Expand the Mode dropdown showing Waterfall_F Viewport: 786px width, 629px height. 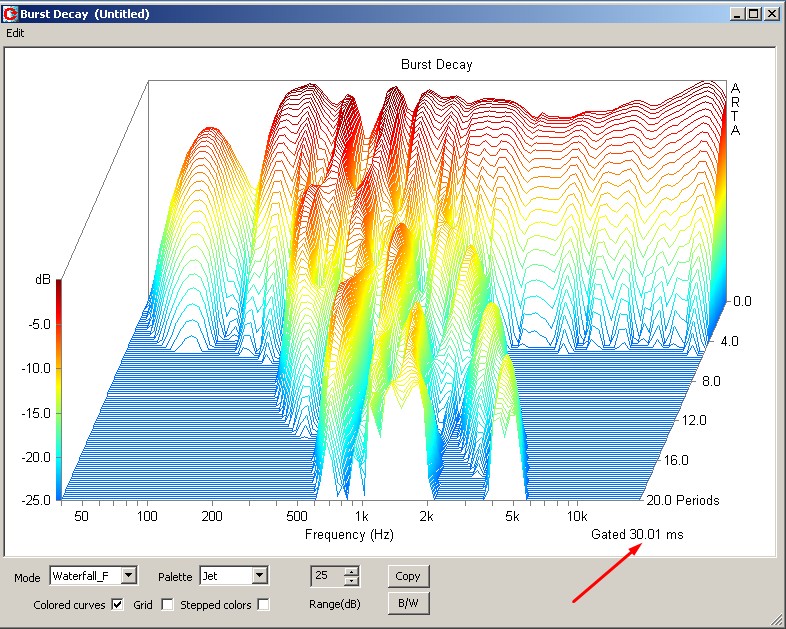[x=128, y=576]
